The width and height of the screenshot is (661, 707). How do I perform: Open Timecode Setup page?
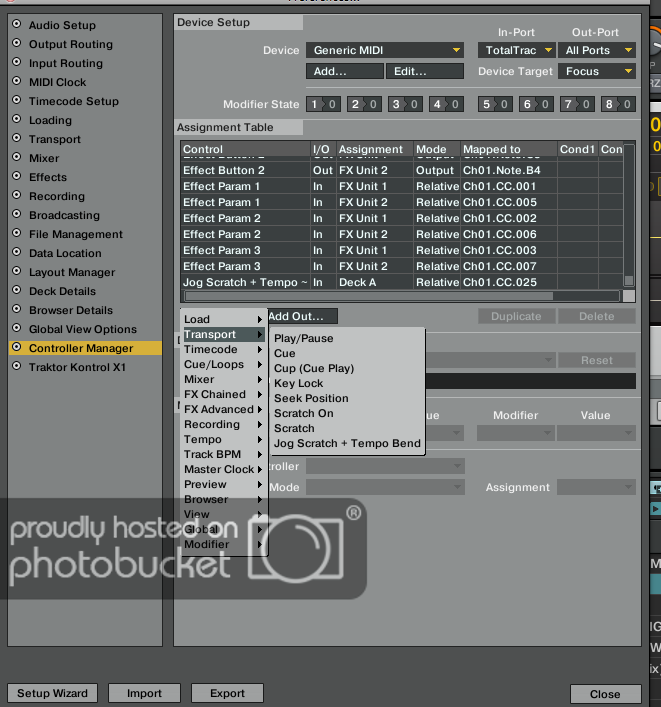click(74, 101)
